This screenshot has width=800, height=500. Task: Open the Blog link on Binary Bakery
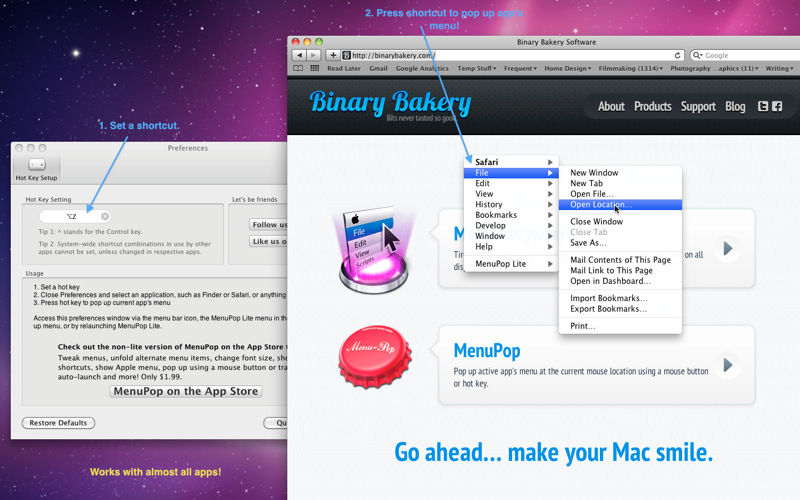point(735,106)
